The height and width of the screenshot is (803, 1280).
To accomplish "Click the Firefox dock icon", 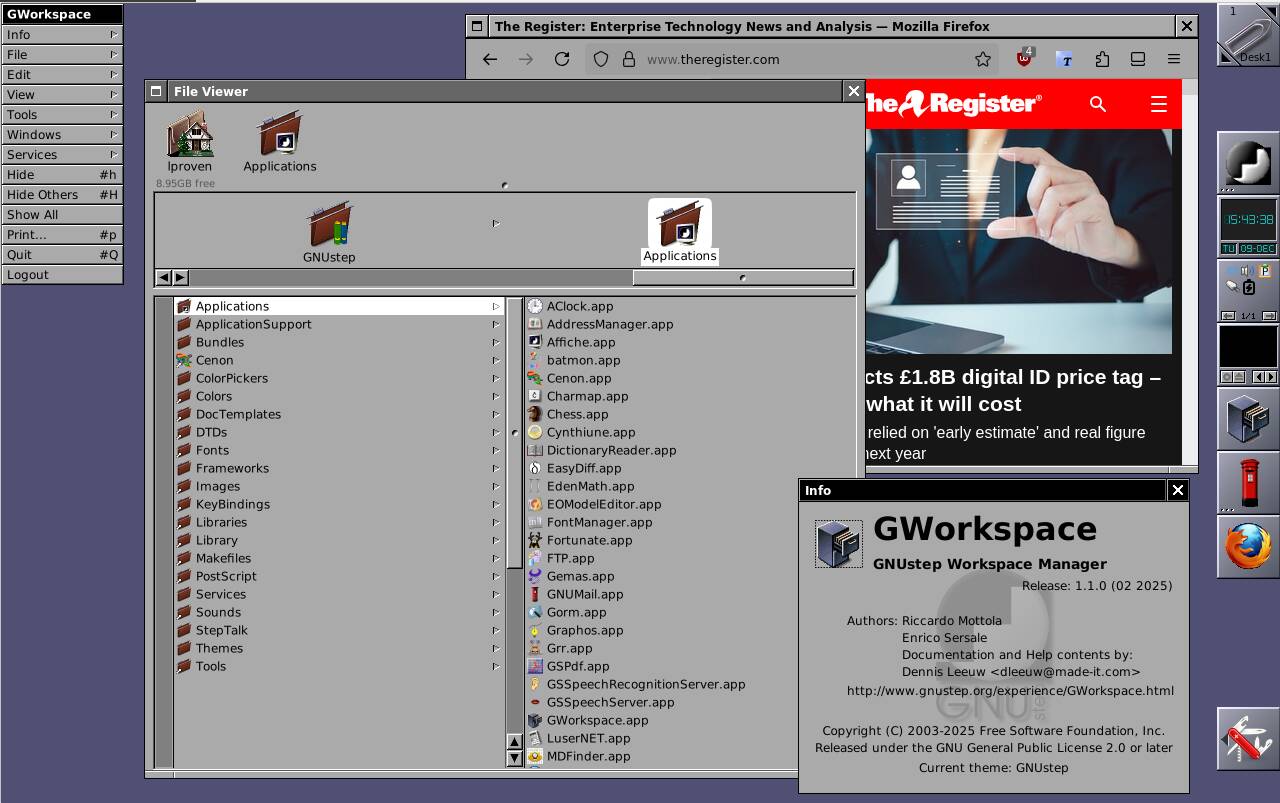I will point(1247,547).
